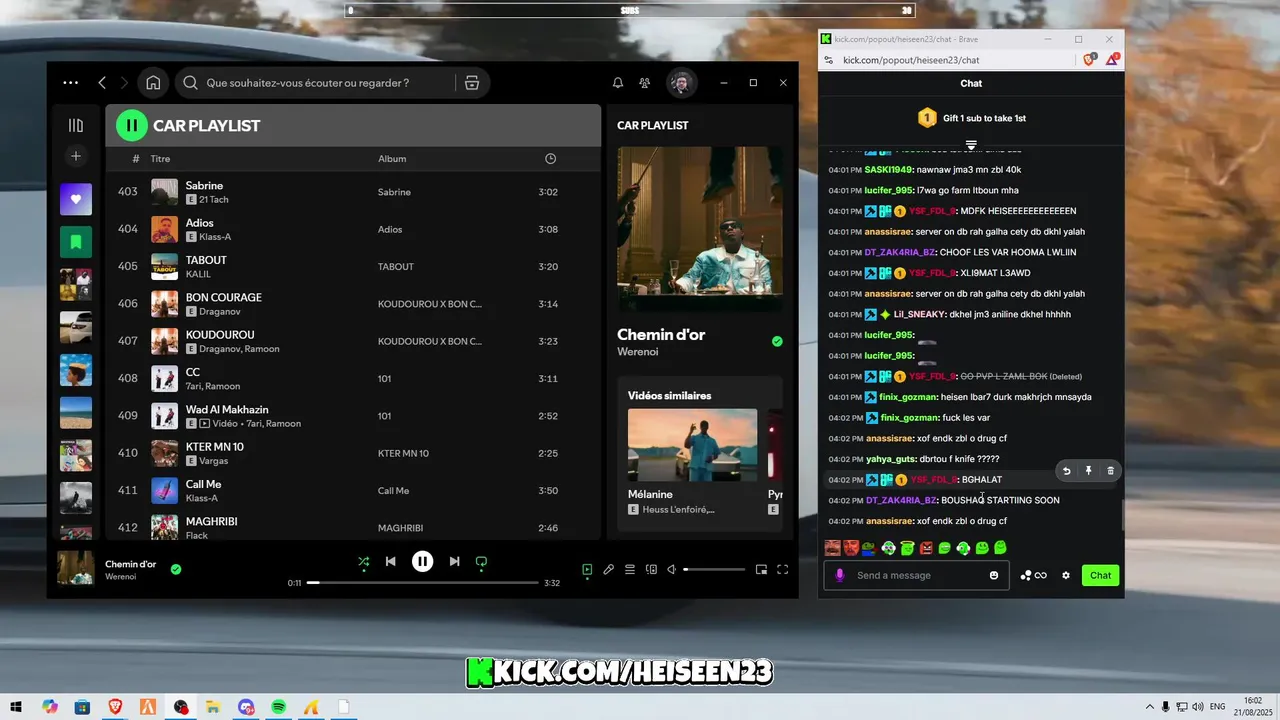Open Connect to a device
Screen dimensions: 1280x720
pos(651,570)
